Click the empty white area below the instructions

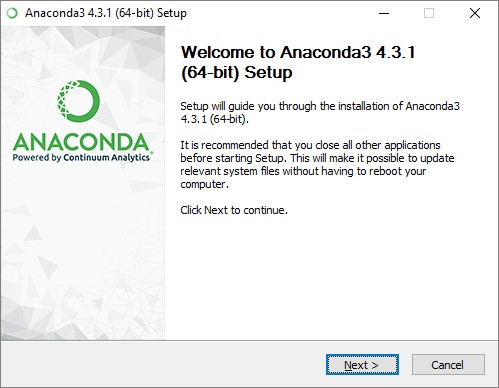(x=330, y=277)
